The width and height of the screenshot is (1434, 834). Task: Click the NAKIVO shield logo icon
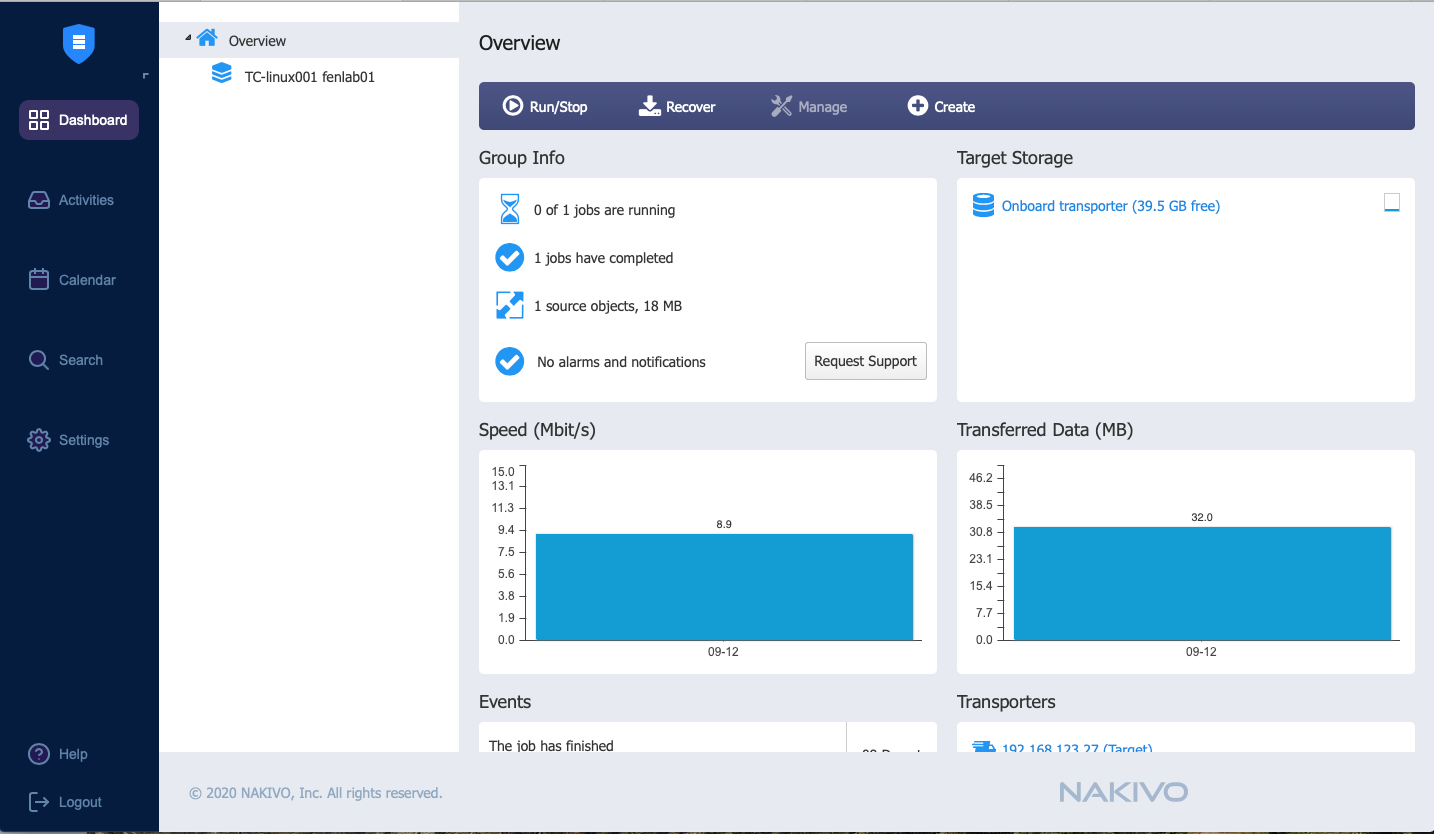[x=79, y=44]
